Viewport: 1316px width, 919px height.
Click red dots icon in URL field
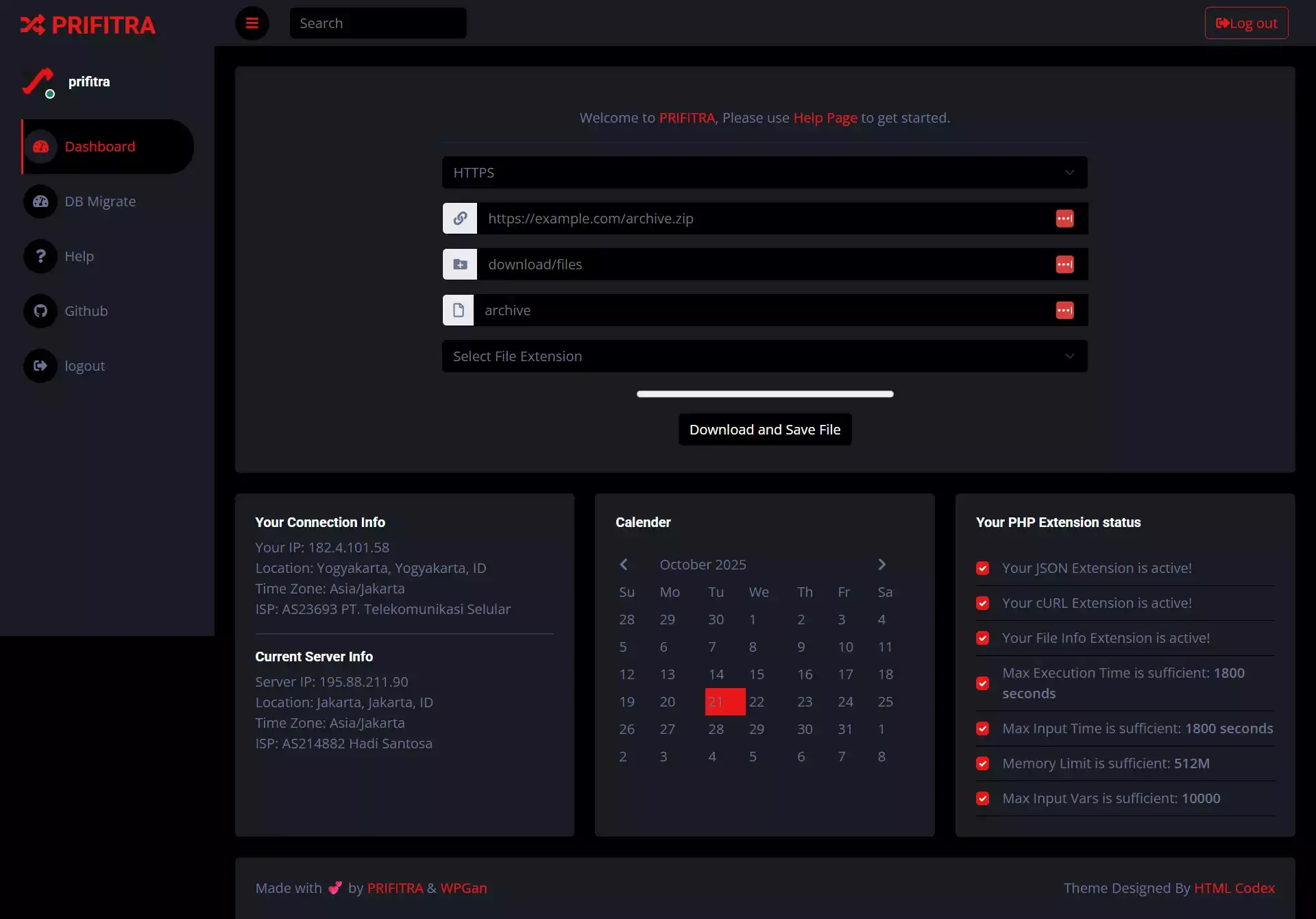click(x=1064, y=219)
